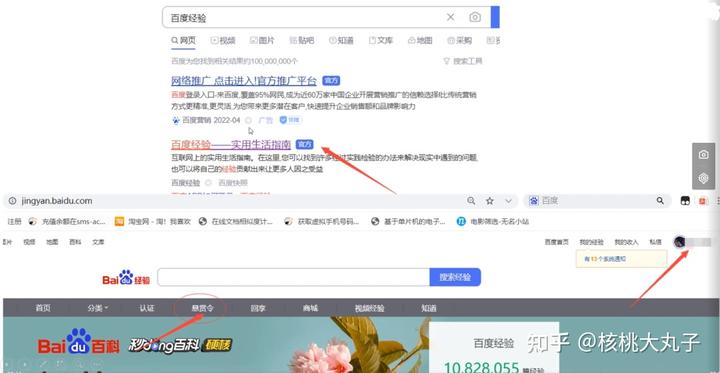Select the 网页 search tab
The height and width of the screenshot is (373, 720).
click(x=183, y=41)
